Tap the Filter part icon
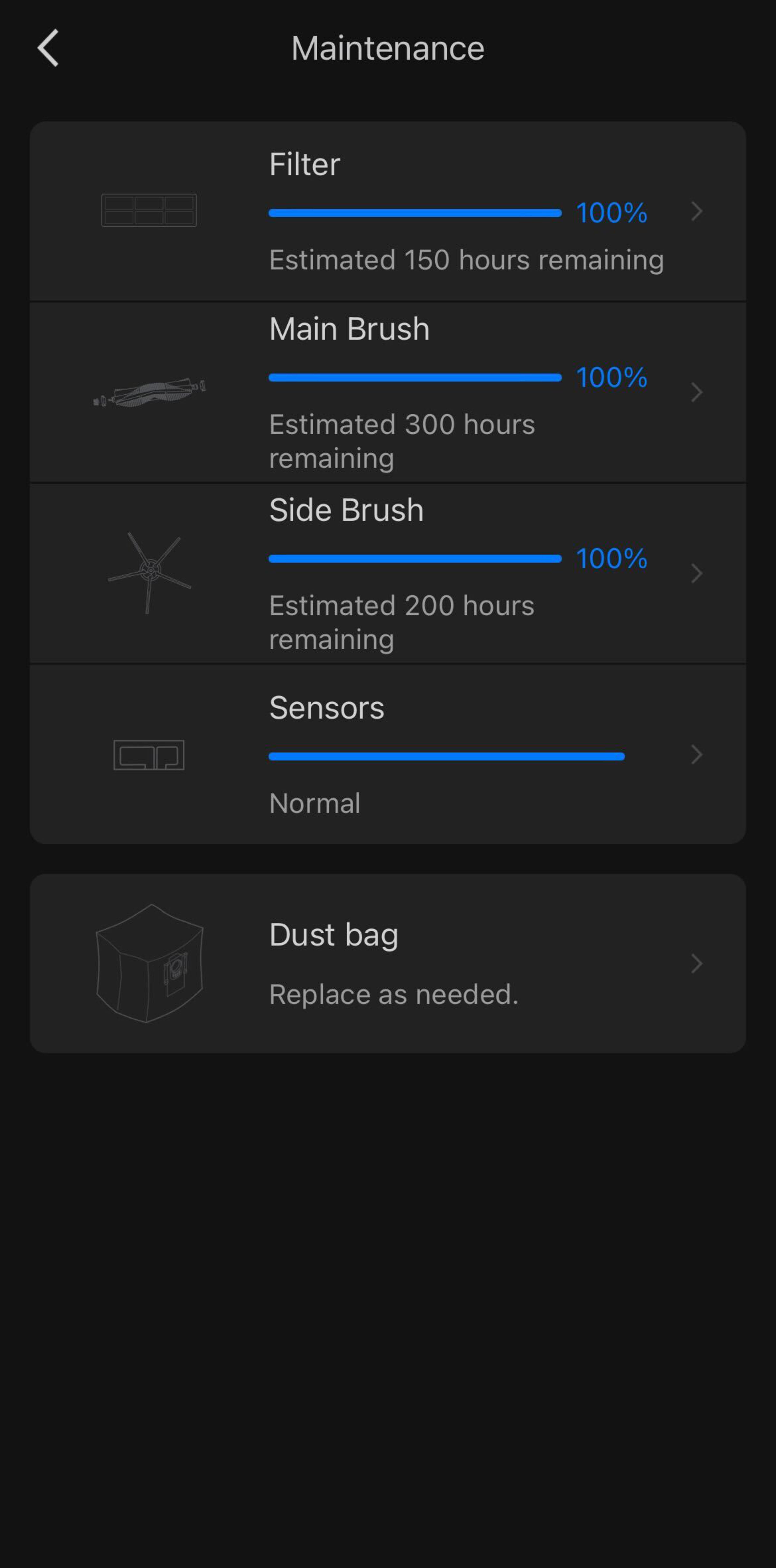This screenshot has width=776, height=1568. point(149,211)
